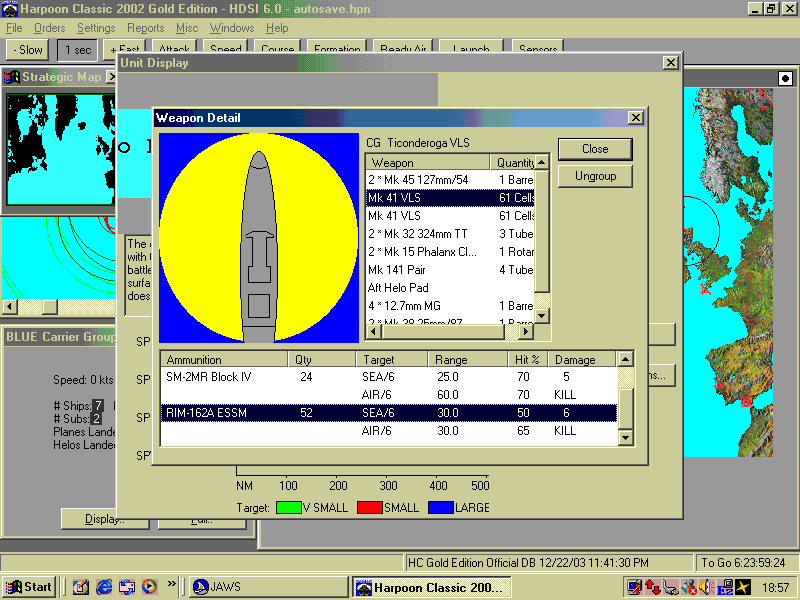
Task: Click the monitor tray icon in system tray
Action: [635, 587]
